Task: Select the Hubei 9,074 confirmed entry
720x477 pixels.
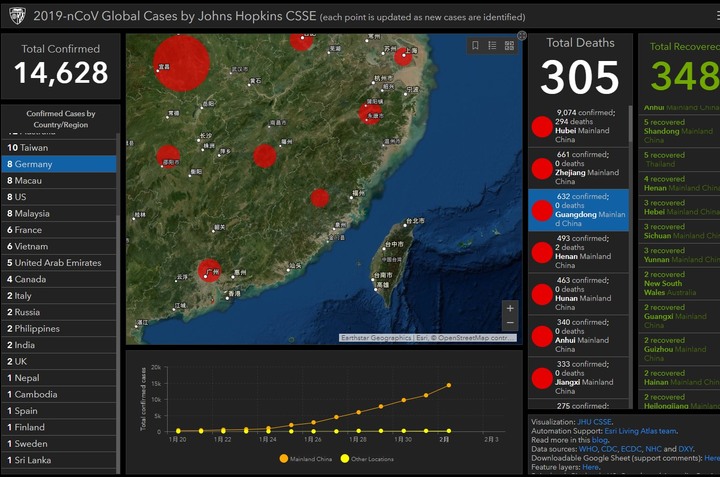Action: pos(579,126)
